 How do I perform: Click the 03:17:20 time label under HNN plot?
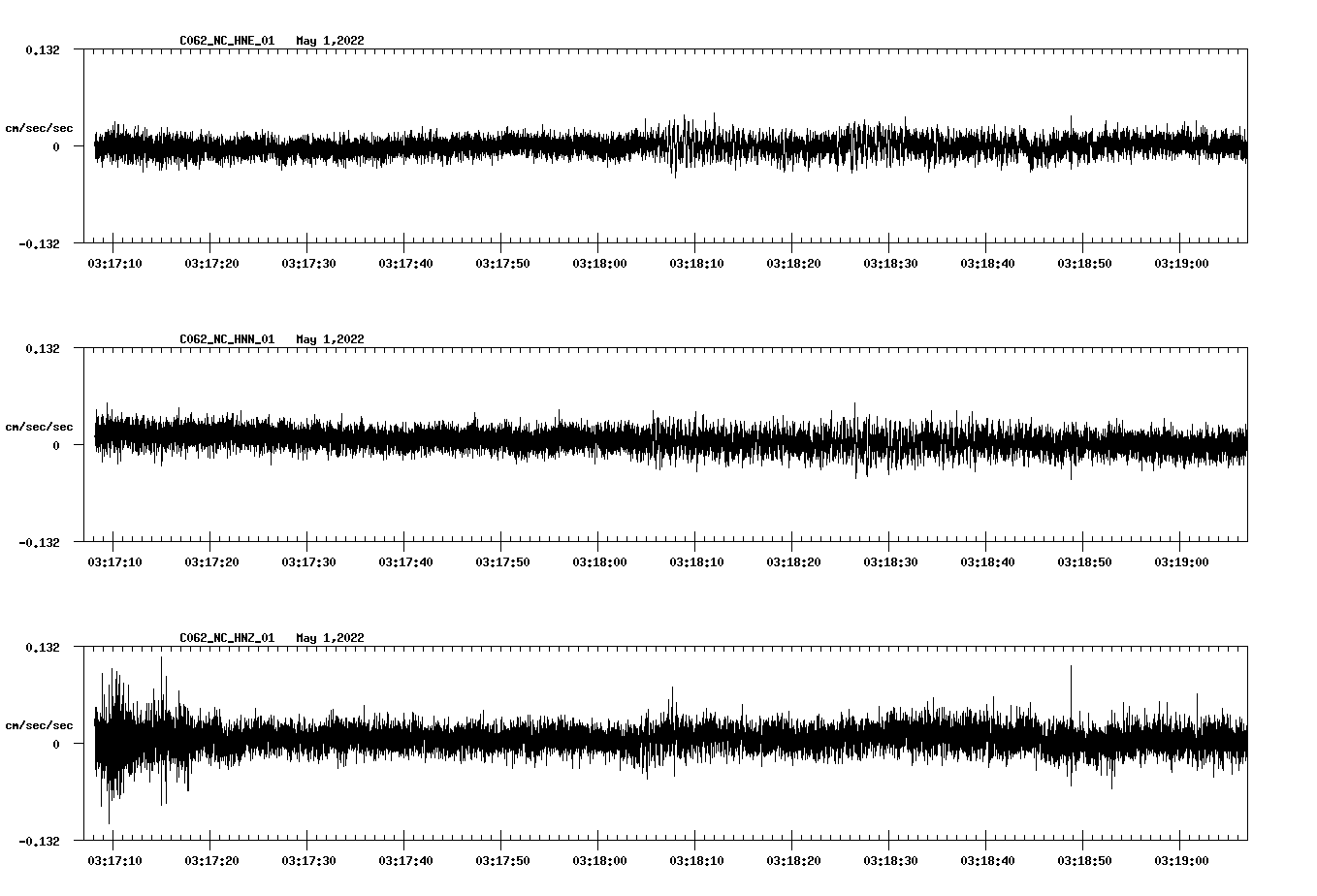(211, 561)
